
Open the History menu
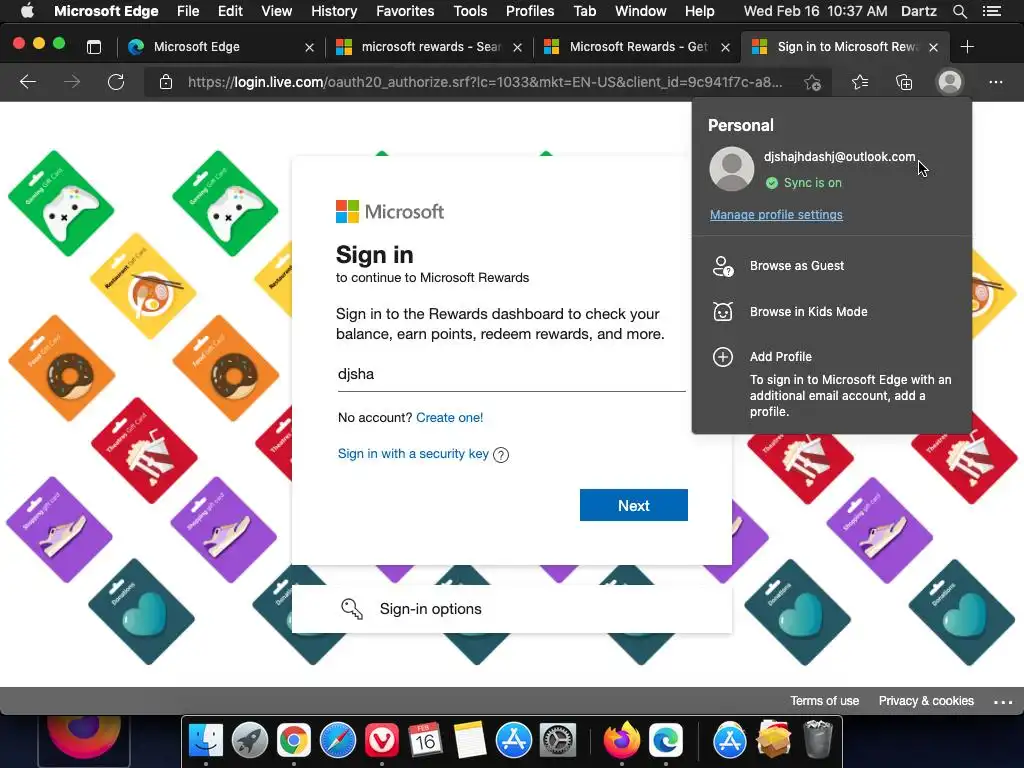[334, 11]
